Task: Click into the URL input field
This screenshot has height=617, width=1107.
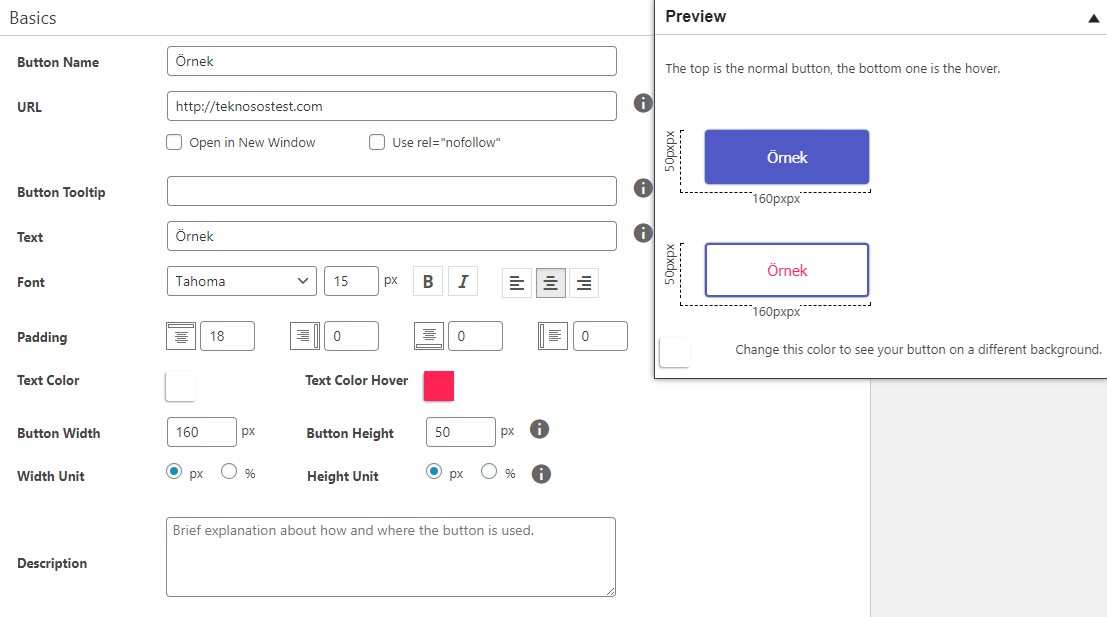Action: click(x=392, y=106)
